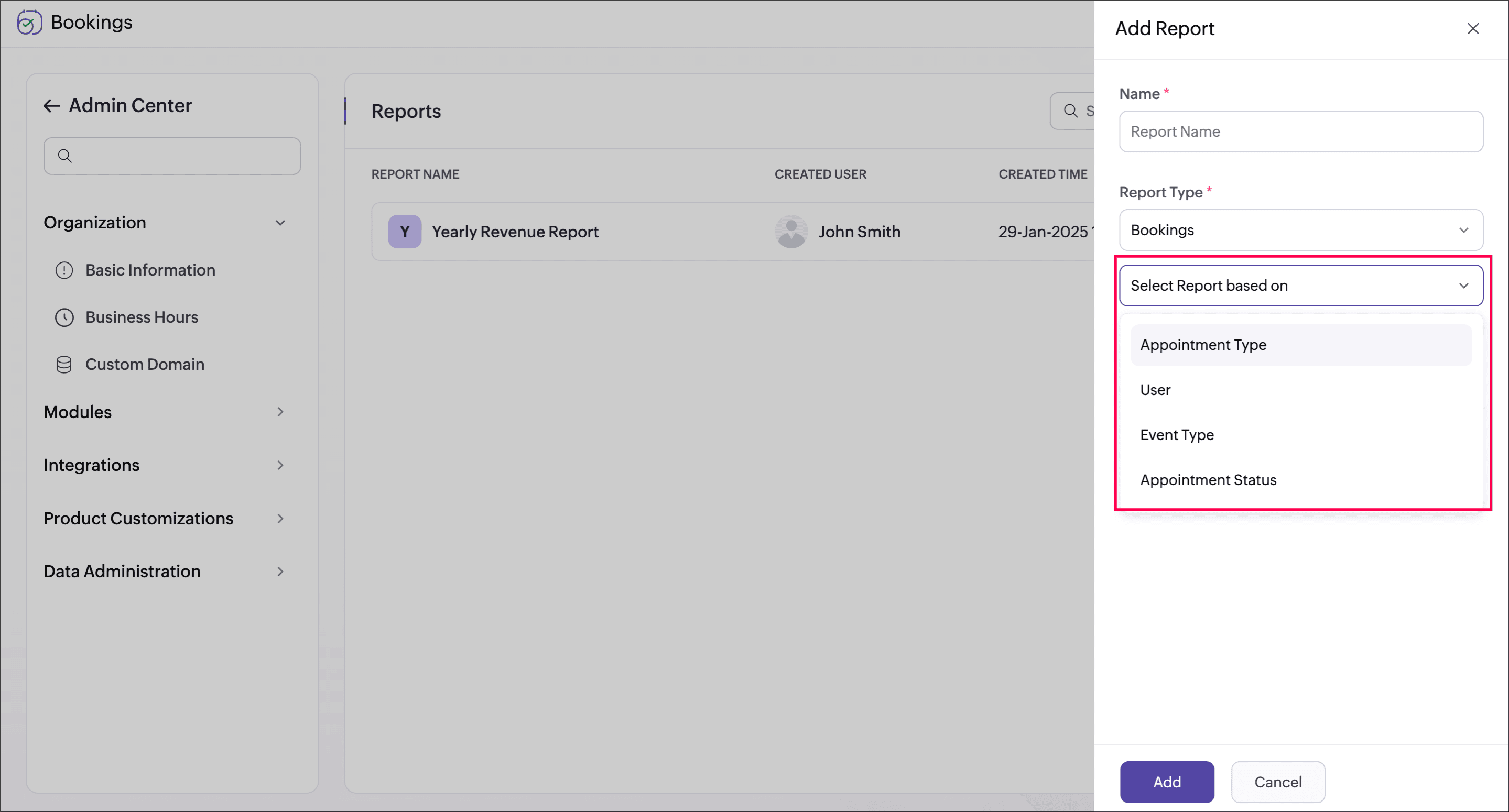Open Basic Information settings

click(x=150, y=270)
